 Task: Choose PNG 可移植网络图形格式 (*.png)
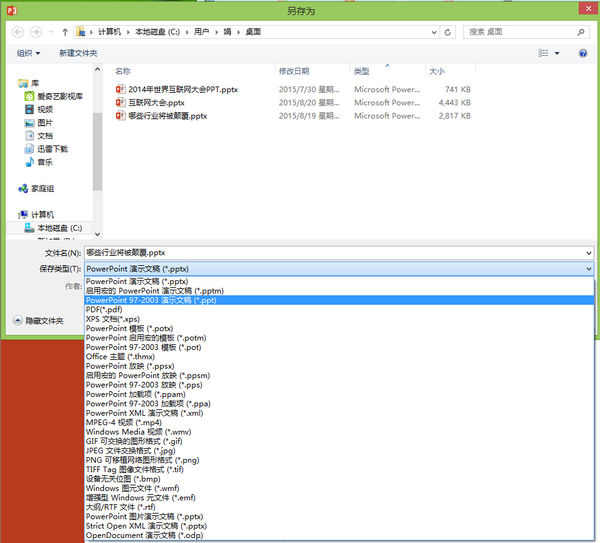pos(339,460)
